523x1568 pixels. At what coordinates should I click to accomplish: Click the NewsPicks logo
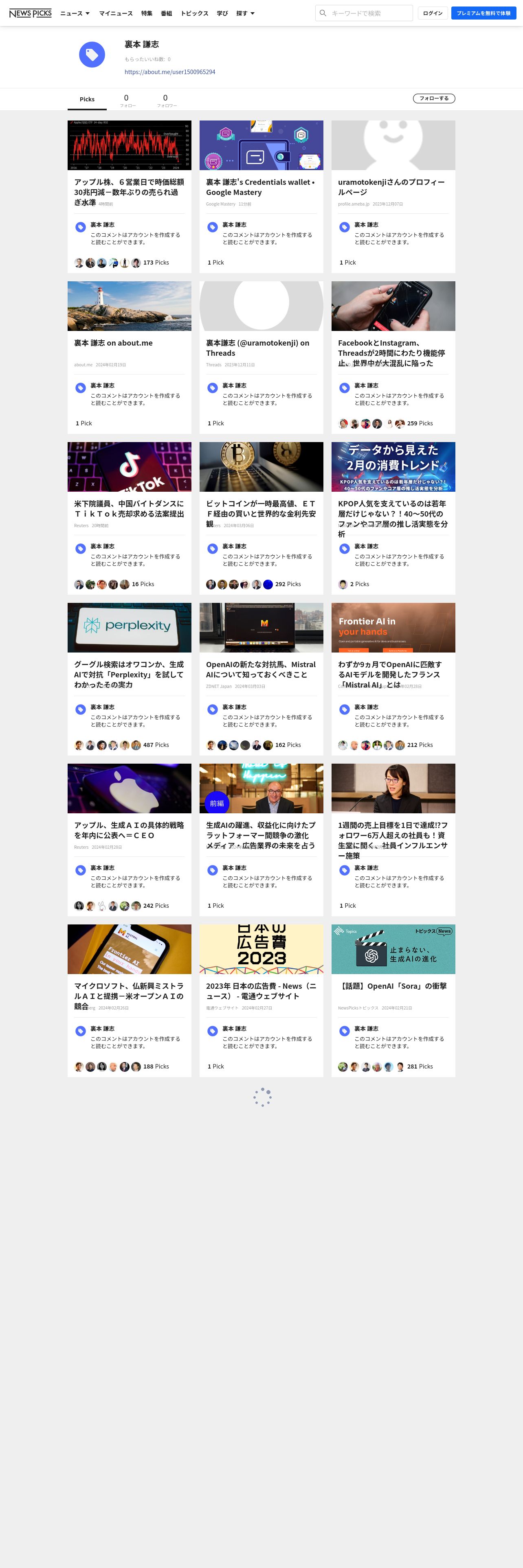31,13
